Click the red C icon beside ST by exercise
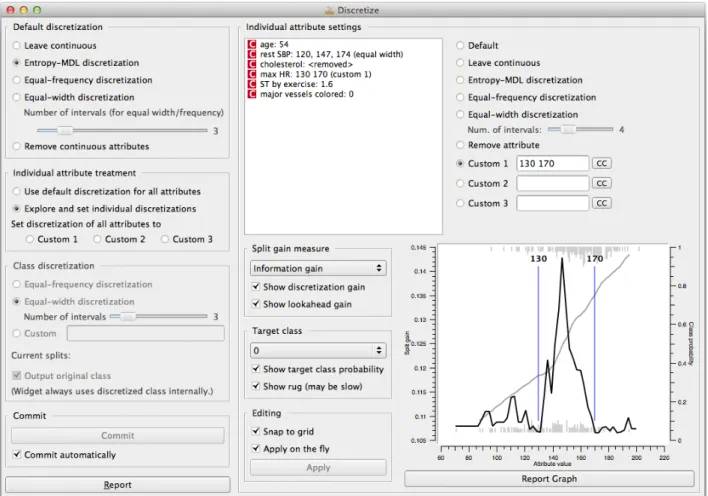Image resolution: width=708 pixels, height=496 pixels. point(252,84)
